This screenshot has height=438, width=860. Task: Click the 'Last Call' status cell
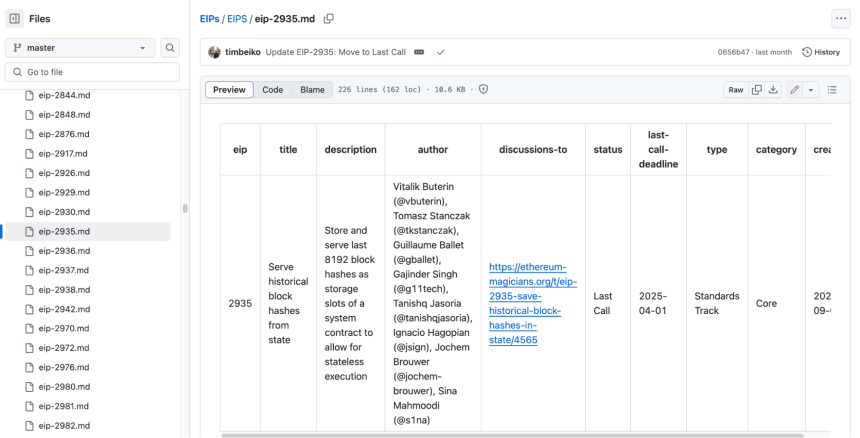[608, 303]
